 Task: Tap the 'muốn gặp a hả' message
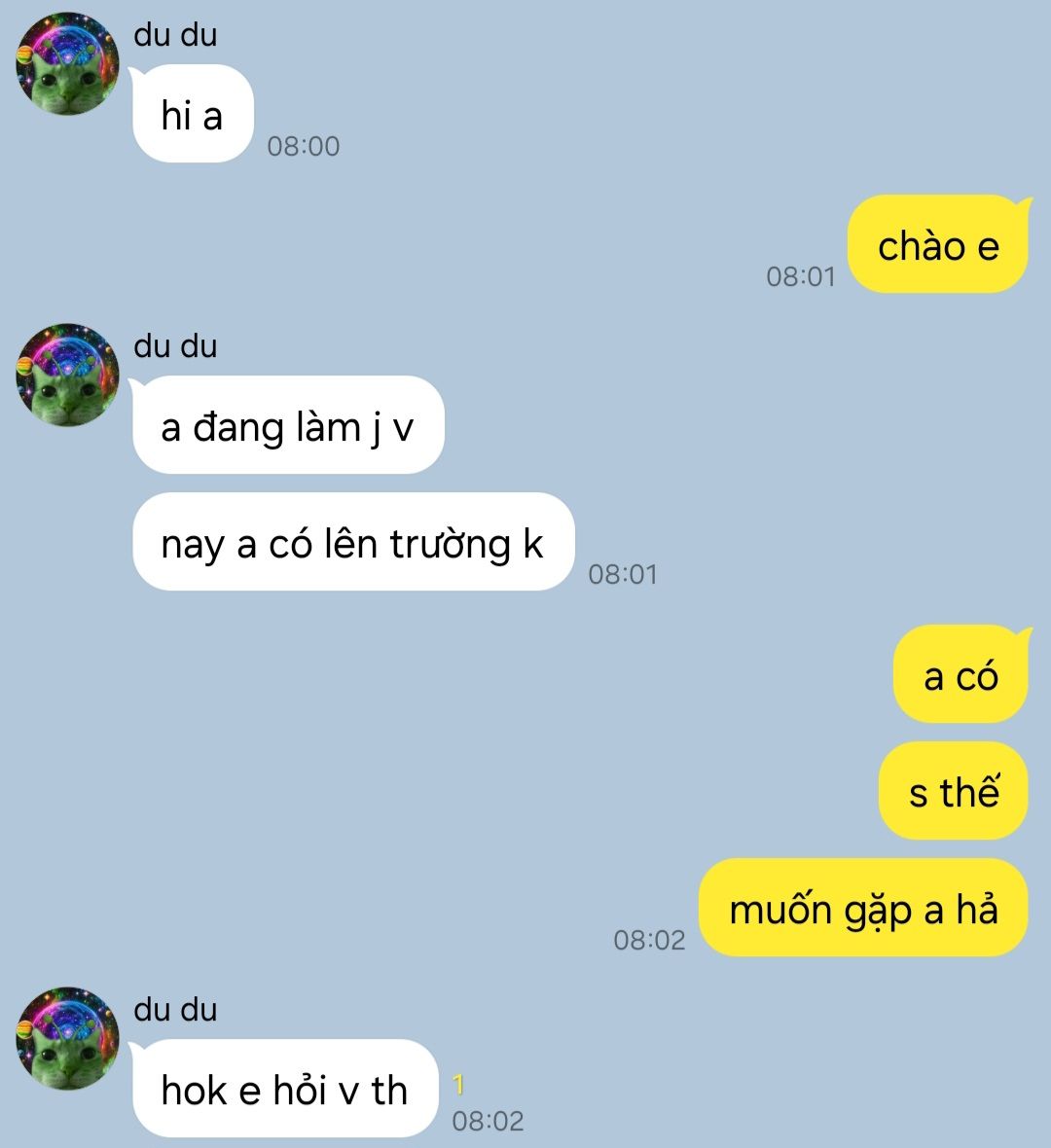(x=863, y=908)
